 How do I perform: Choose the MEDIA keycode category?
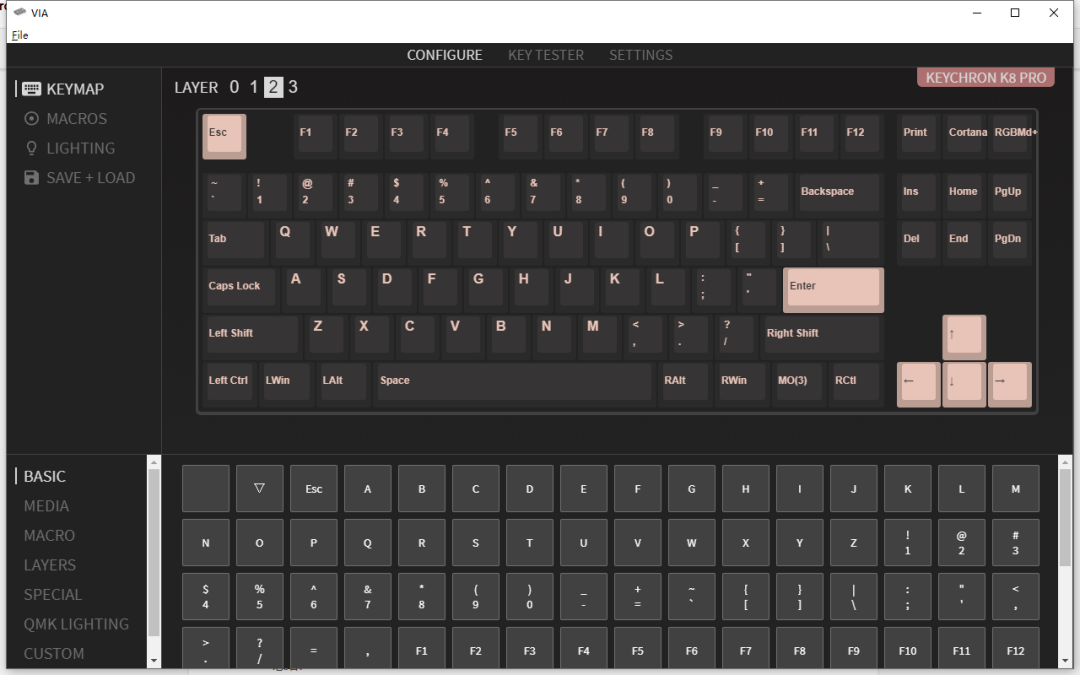(x=46, y=506)
